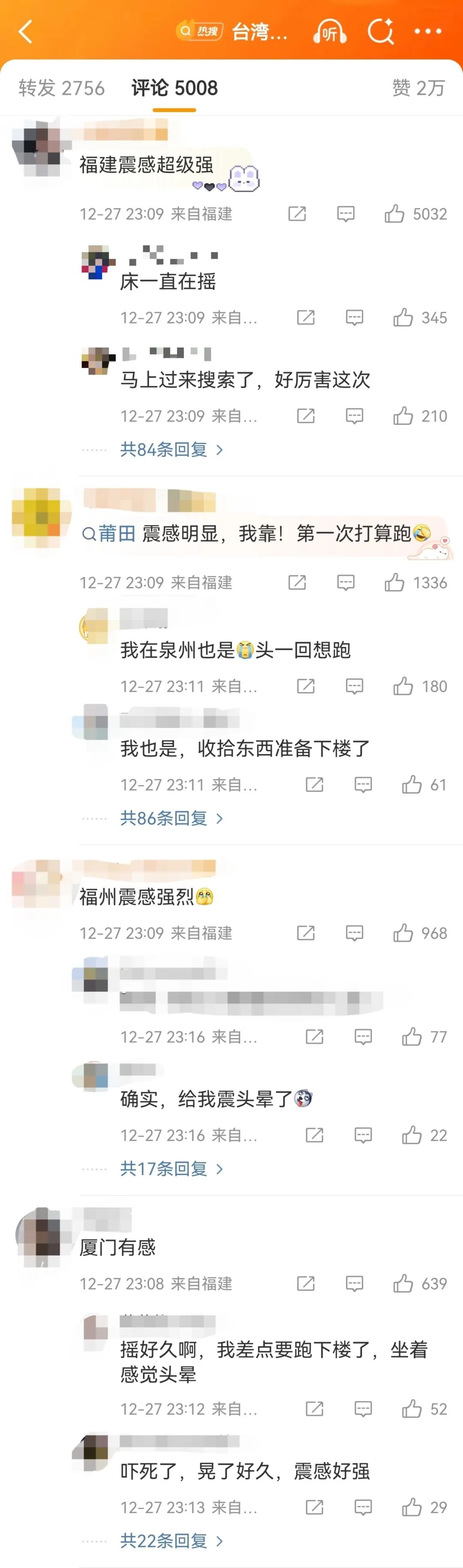Switch to 赞 2万 tab
463x1568 pixels.
(418, 88)
